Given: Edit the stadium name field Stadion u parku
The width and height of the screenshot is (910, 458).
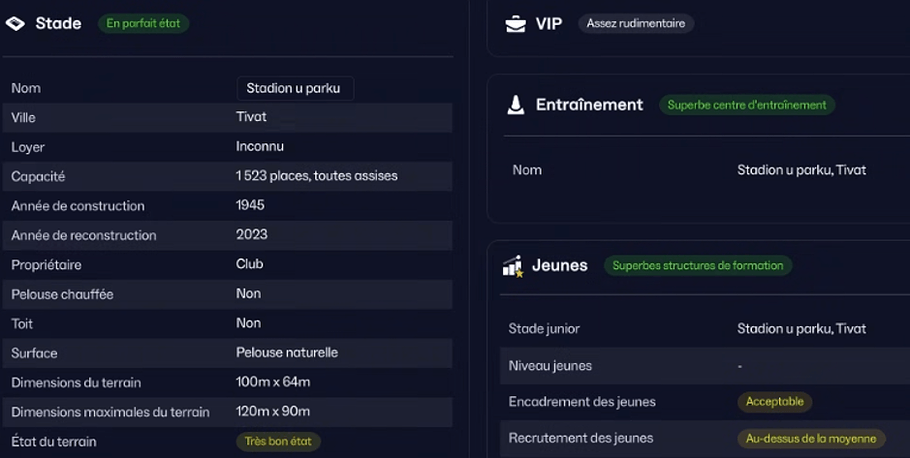Looking at the screenshot, I should (x=295, y=88).
